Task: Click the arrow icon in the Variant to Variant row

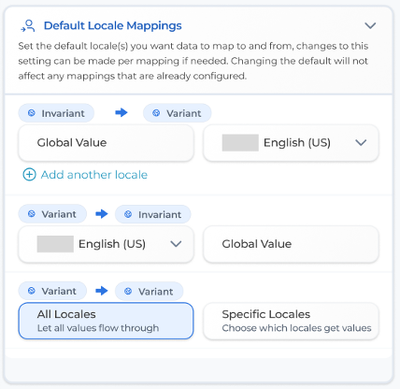Action: coord(102,291)
